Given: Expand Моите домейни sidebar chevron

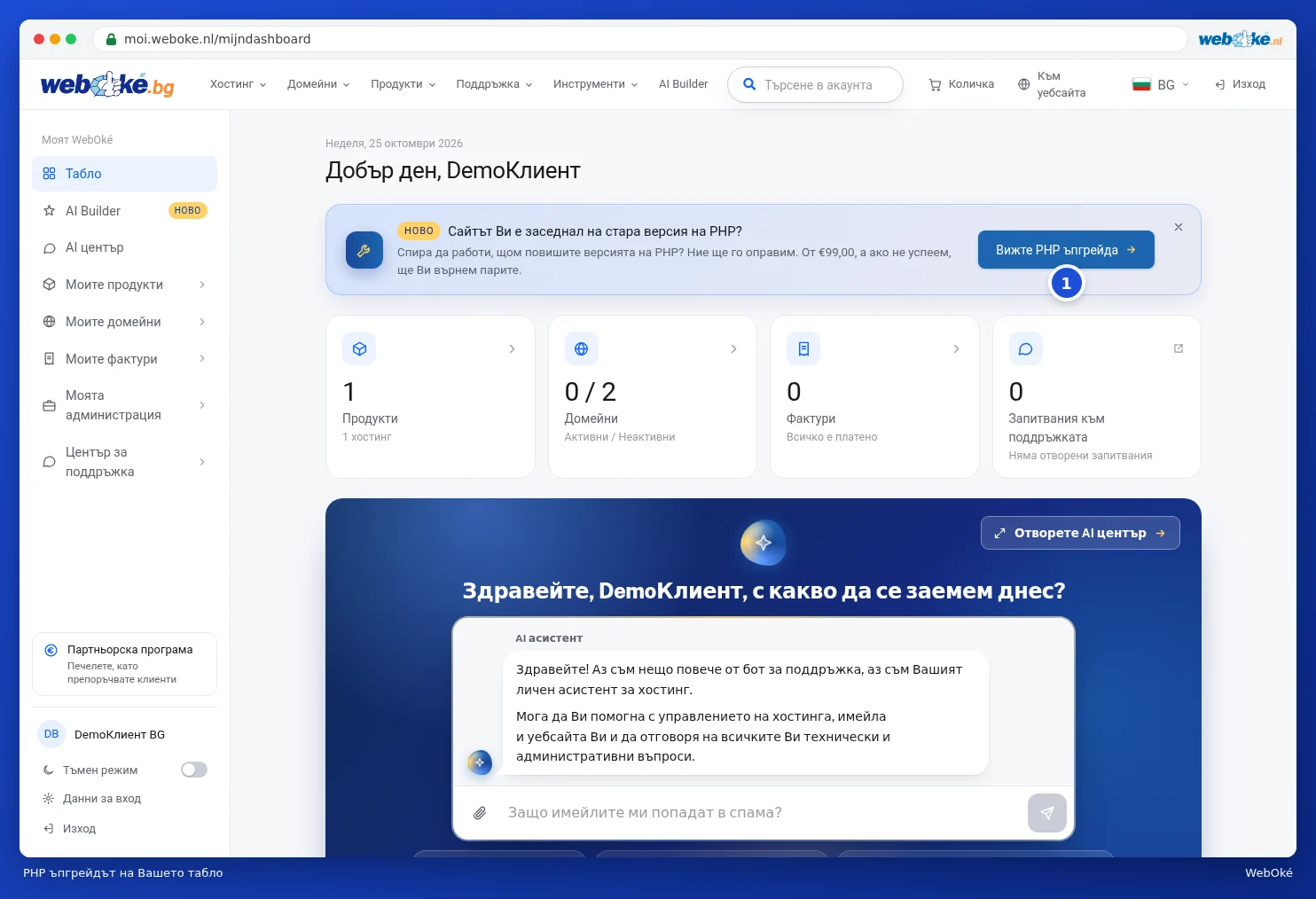Looking at the screenshot, I should point(202,322).
